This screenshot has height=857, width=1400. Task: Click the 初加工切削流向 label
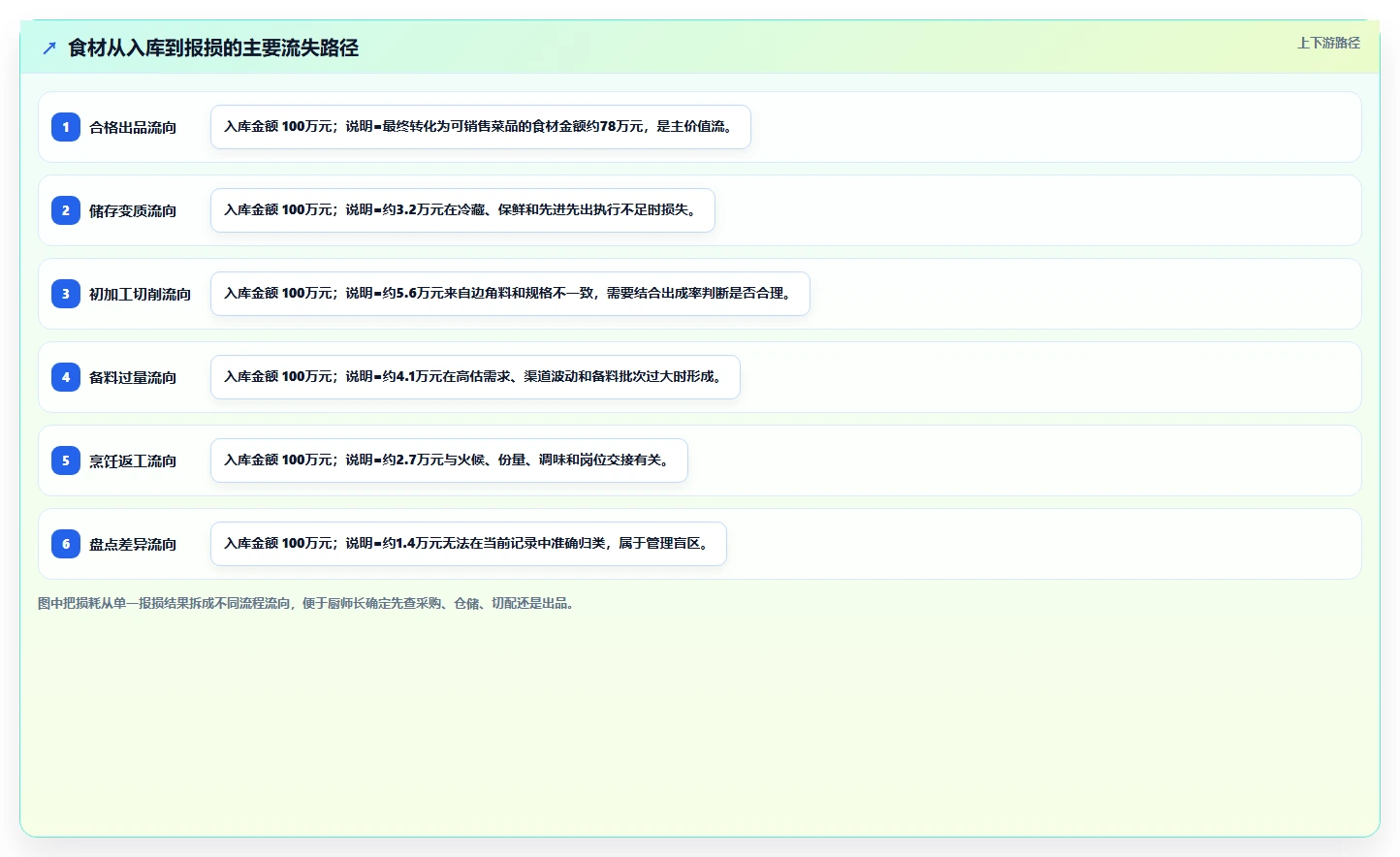point(140,294)
